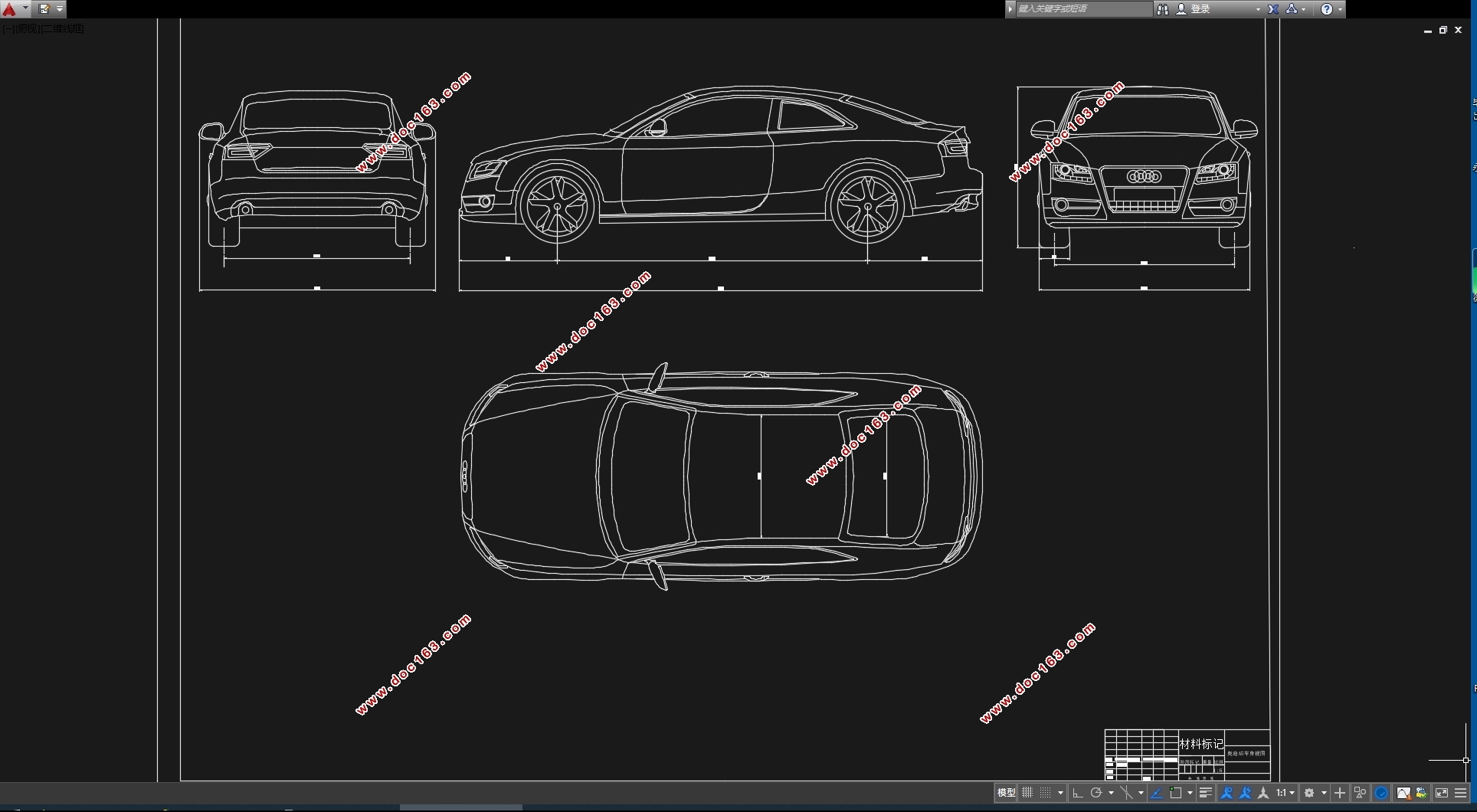Image resolution: width=1477 pixels, height=812 pixels.
Task: Toggle clean screen mode icon
Action: click(1442, 793)
